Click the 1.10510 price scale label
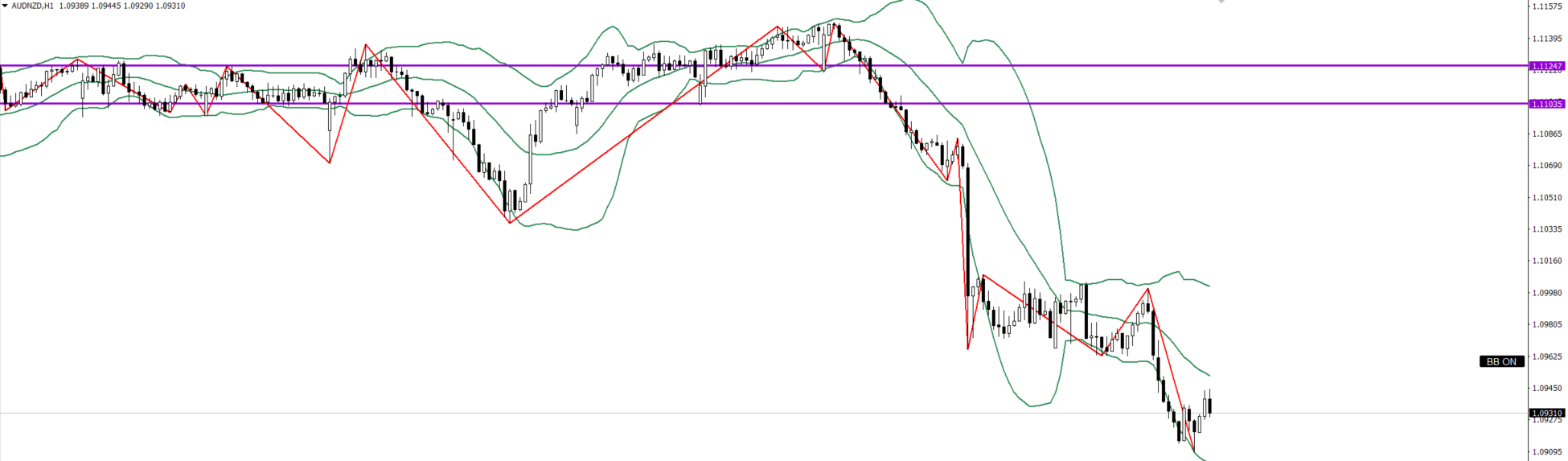 click(x=1547, y=197)
